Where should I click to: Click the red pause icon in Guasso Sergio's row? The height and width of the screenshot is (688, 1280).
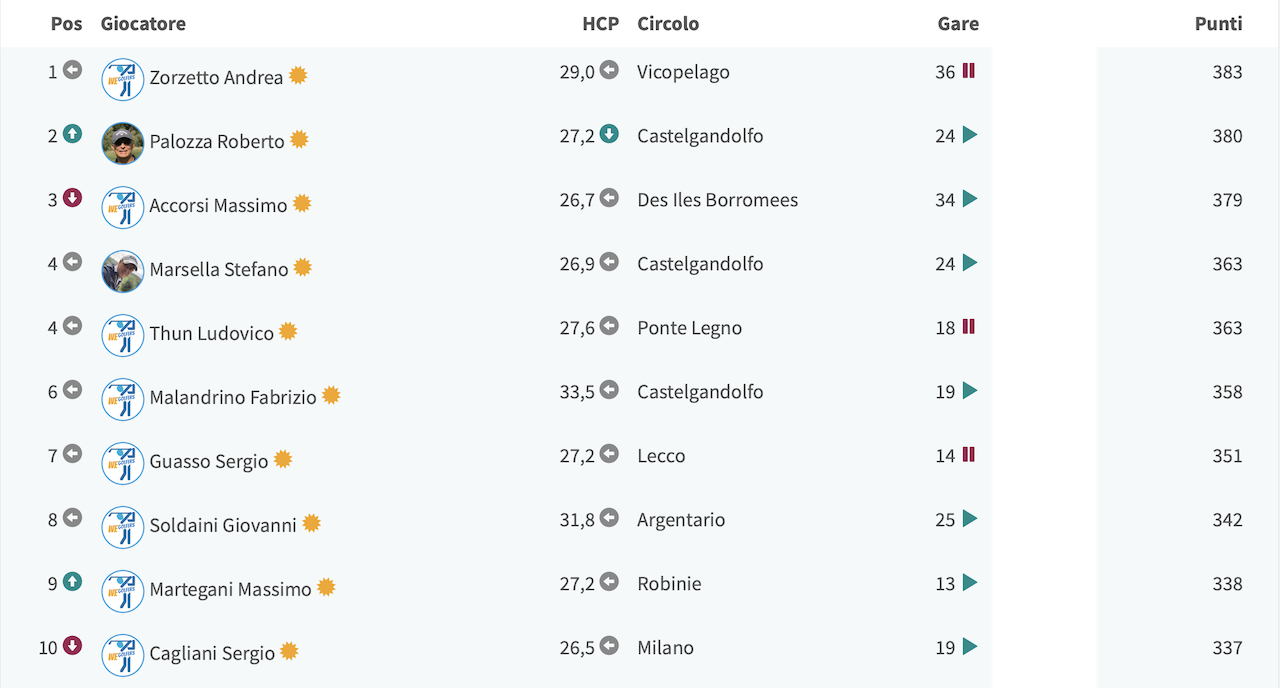(968, 455)
